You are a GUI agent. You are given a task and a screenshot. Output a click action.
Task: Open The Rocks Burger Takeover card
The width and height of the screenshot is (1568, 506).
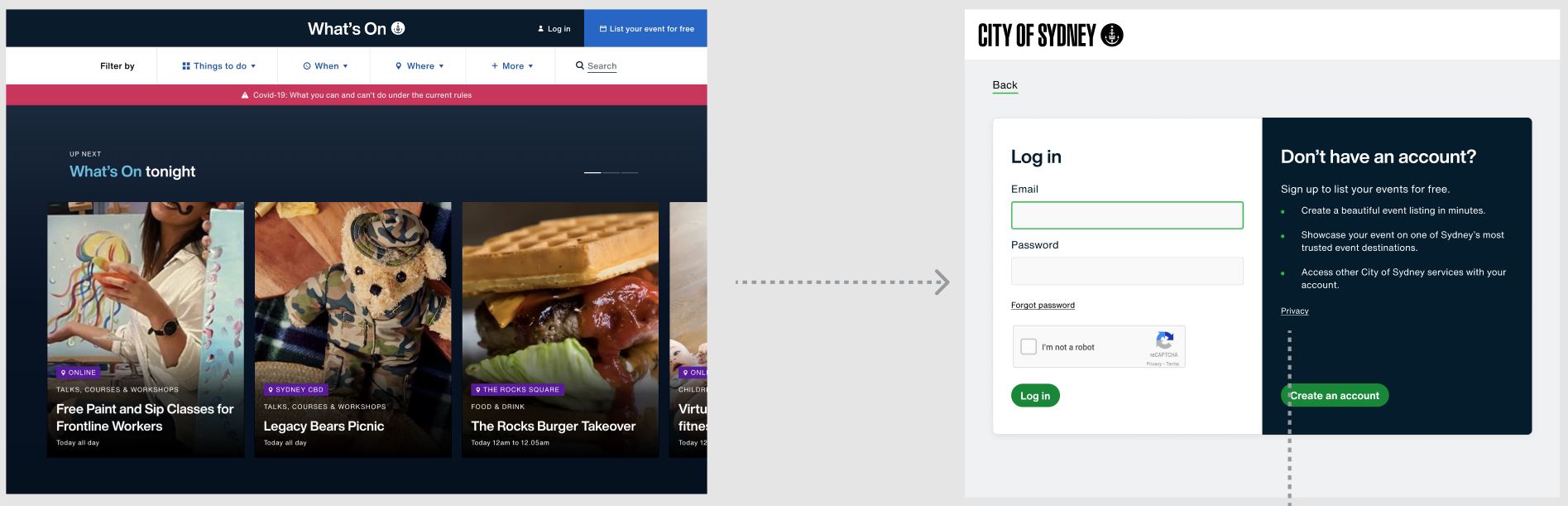(560, 330)
